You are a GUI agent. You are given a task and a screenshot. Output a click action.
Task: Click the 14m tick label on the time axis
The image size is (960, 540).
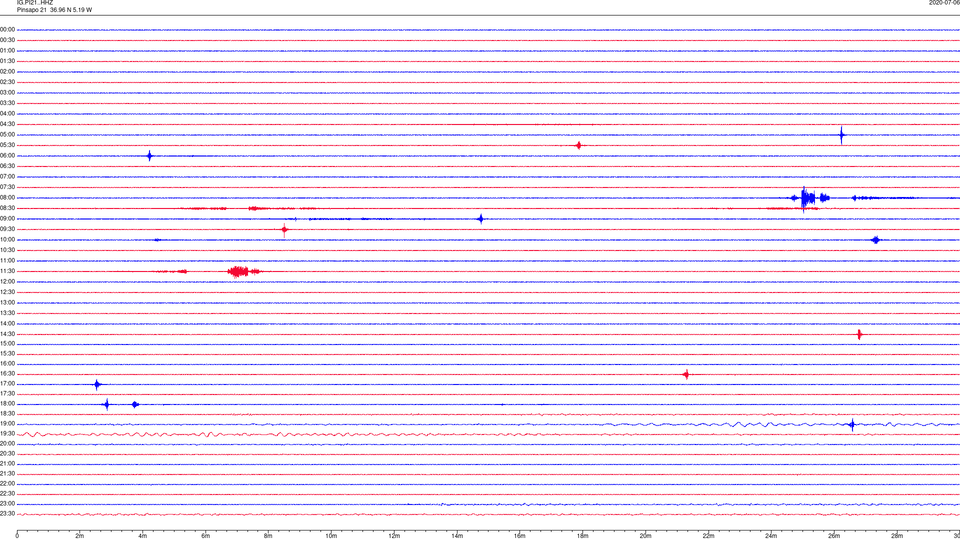pyautogui.click(x=457, y=536)
